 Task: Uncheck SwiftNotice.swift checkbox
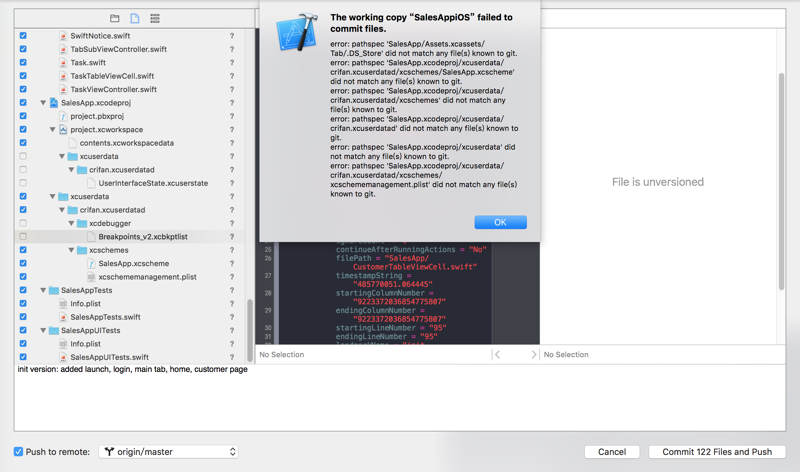pos(23,36)
